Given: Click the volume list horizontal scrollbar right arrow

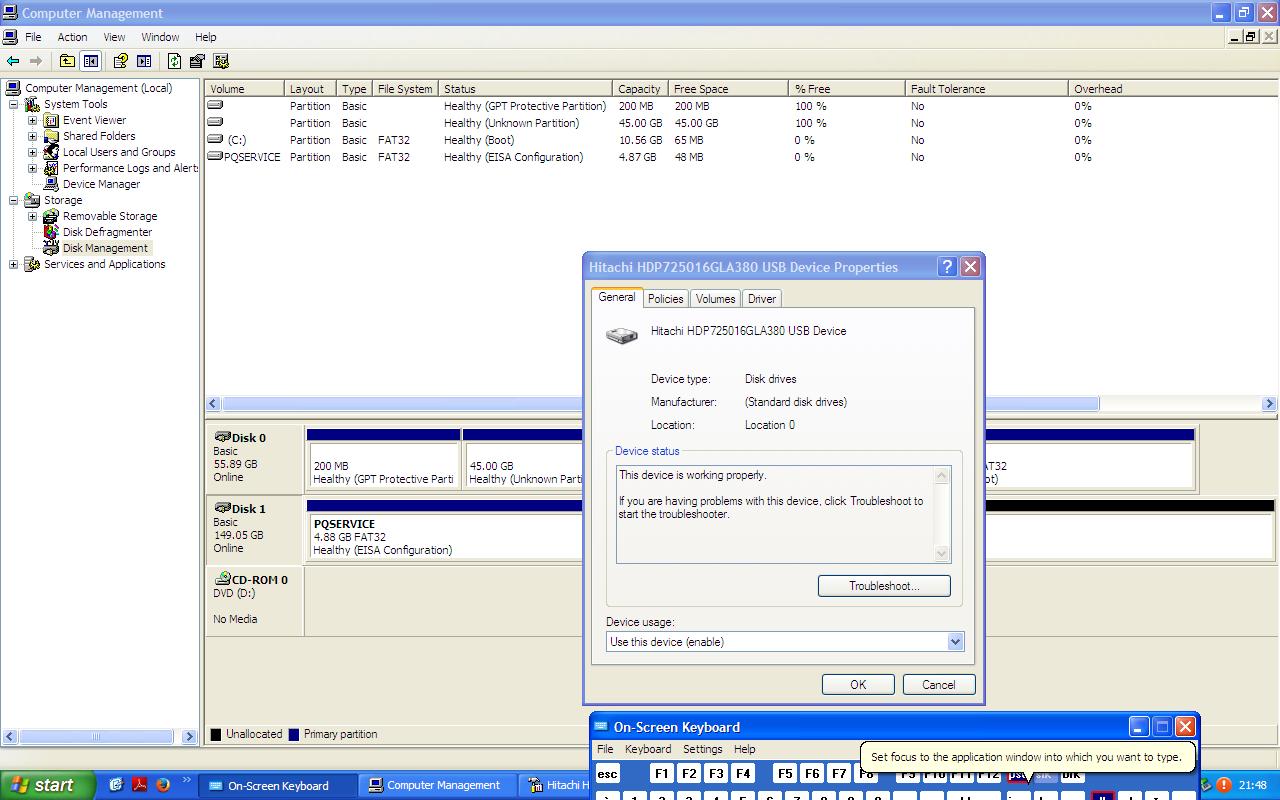Looking at the screenshot, I should 1269,404.
